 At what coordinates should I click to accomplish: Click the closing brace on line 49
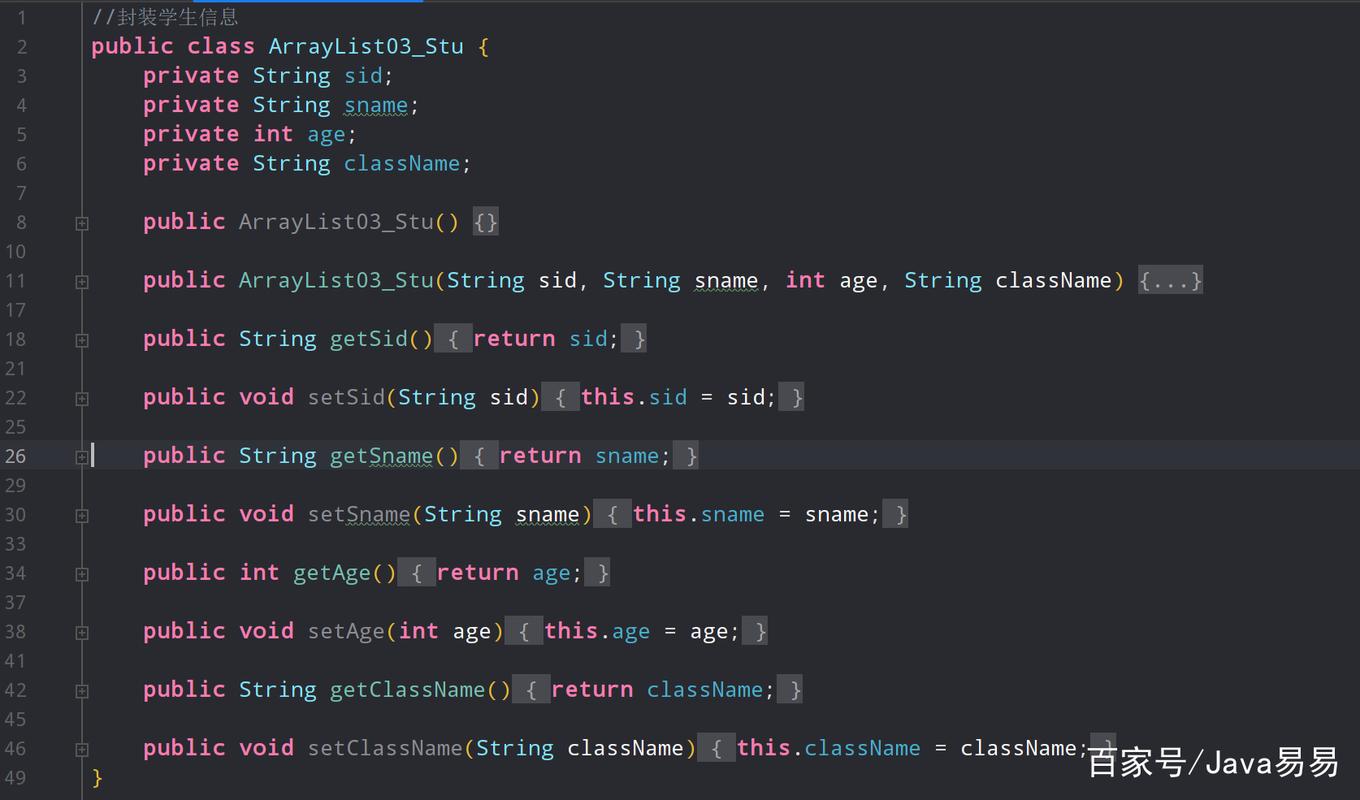click(x=97, y=777)
